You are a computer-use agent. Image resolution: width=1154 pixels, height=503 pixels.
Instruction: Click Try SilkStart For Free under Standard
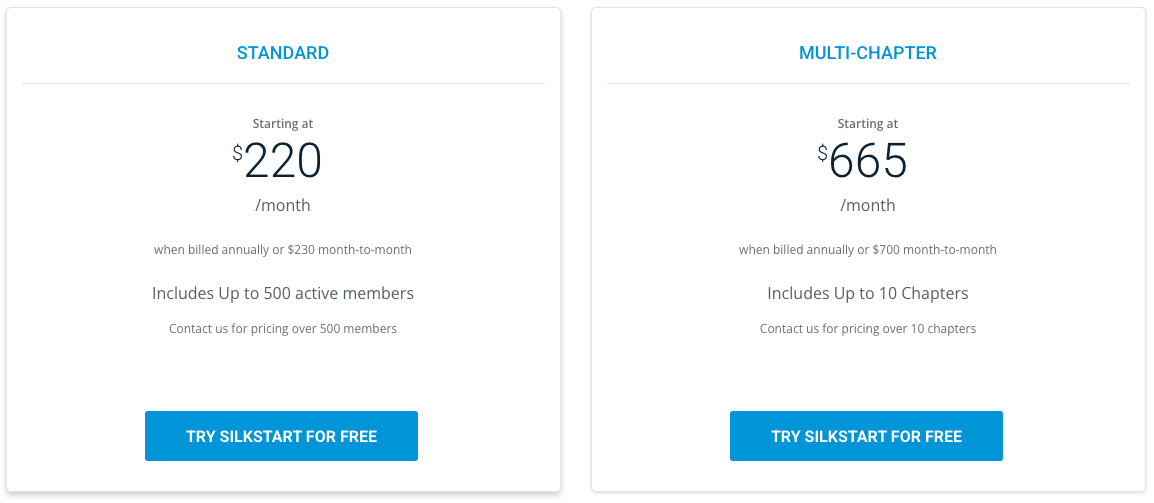pyautogui.click(x=281, y=436)
